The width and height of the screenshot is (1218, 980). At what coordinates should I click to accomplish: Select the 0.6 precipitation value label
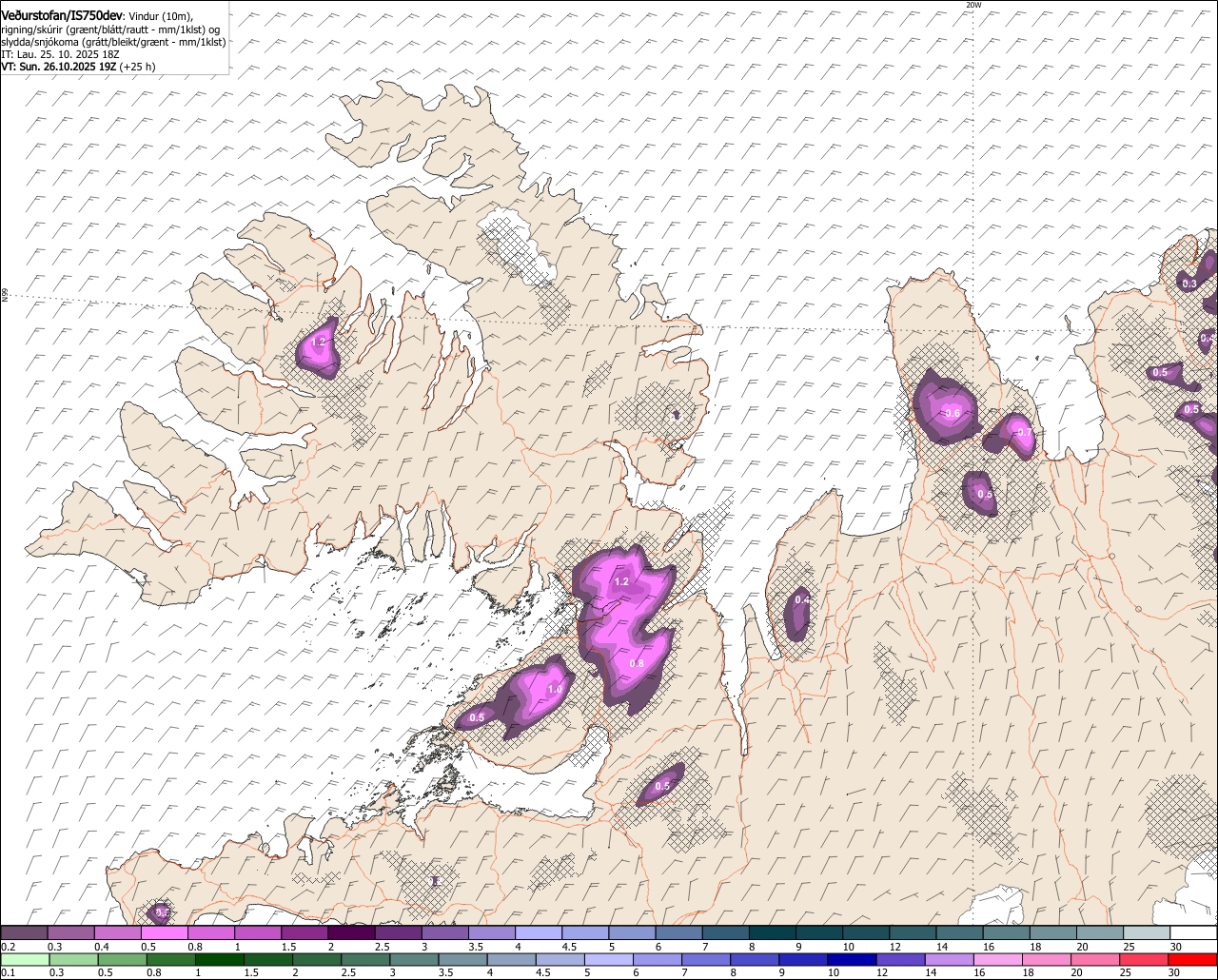pyautogui.click(x=952, y=413)
